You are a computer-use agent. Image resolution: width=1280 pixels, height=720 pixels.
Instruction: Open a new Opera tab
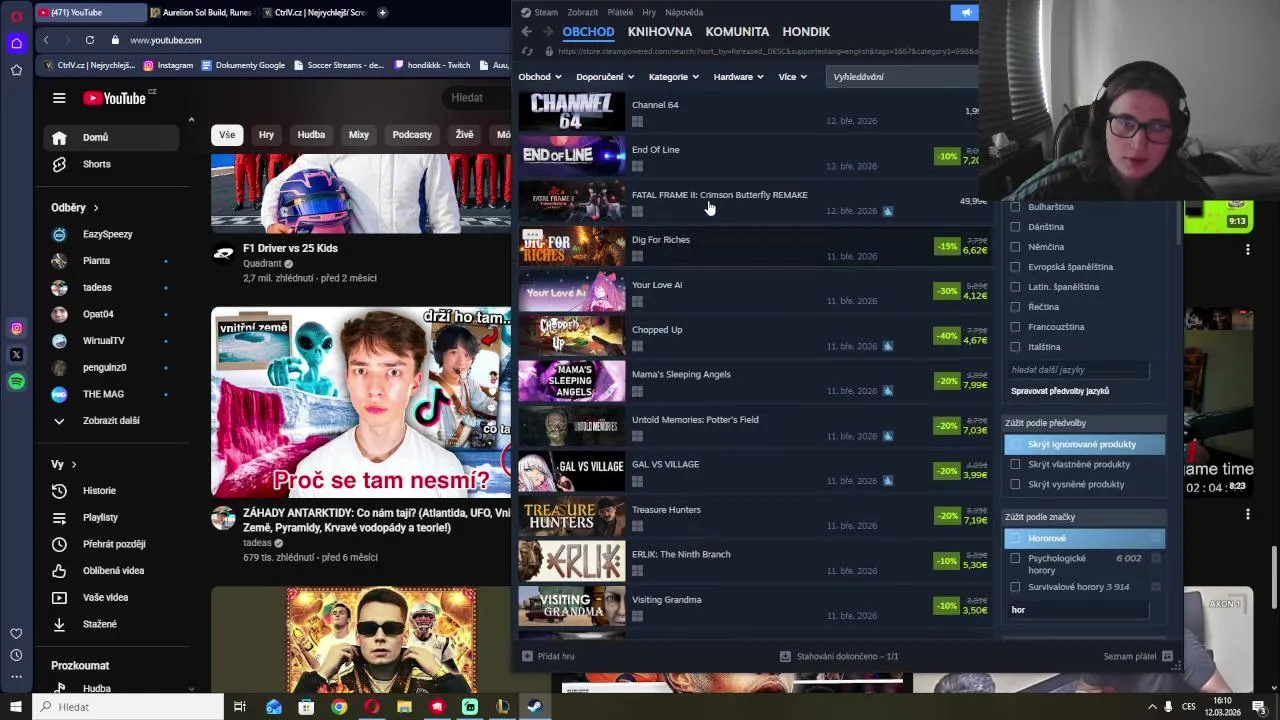click(382, 12)
